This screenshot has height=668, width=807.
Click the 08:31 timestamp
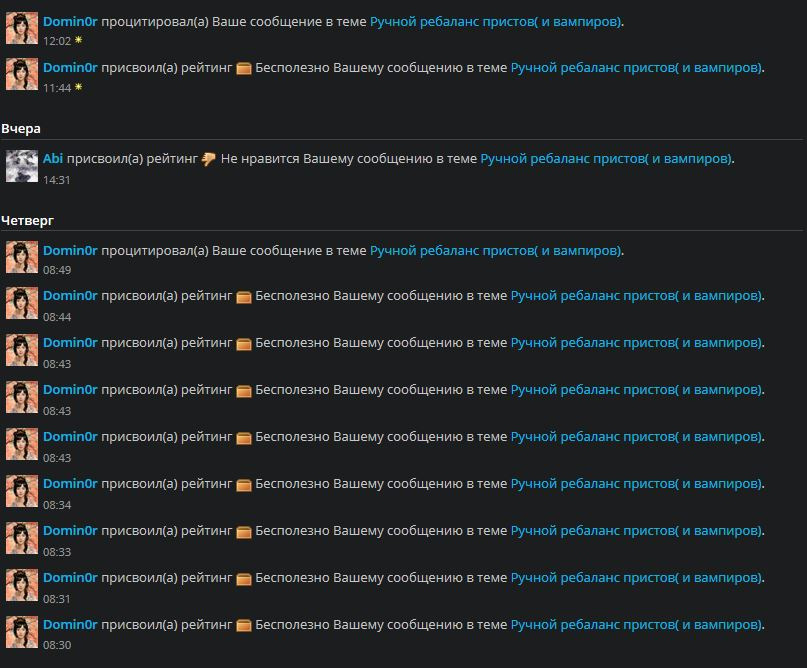[x=57, y=599]
